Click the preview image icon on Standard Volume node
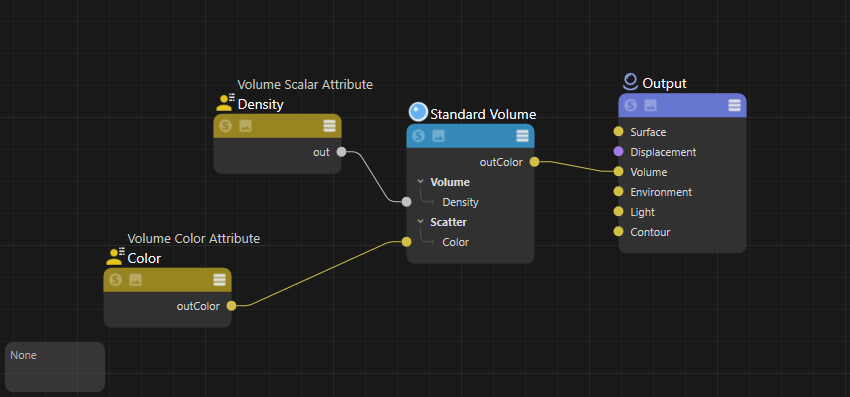The height and width of the screenshot is (397, 850). pos(438,136)
